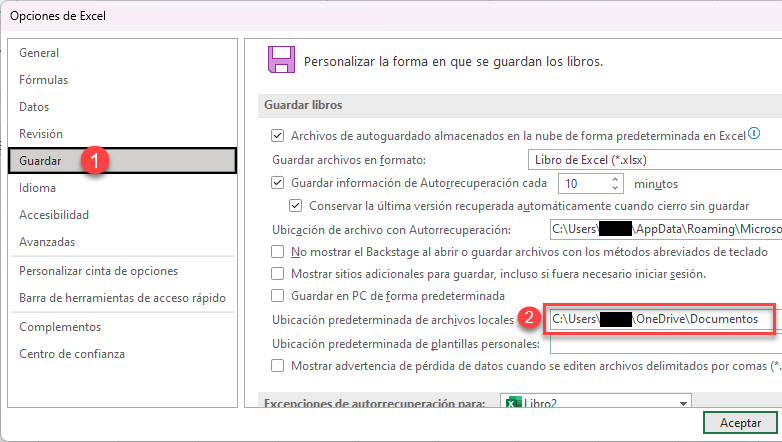
Task: Enable advertencia de pérdida de datos checkbox
Action: (x=277, y=366)
